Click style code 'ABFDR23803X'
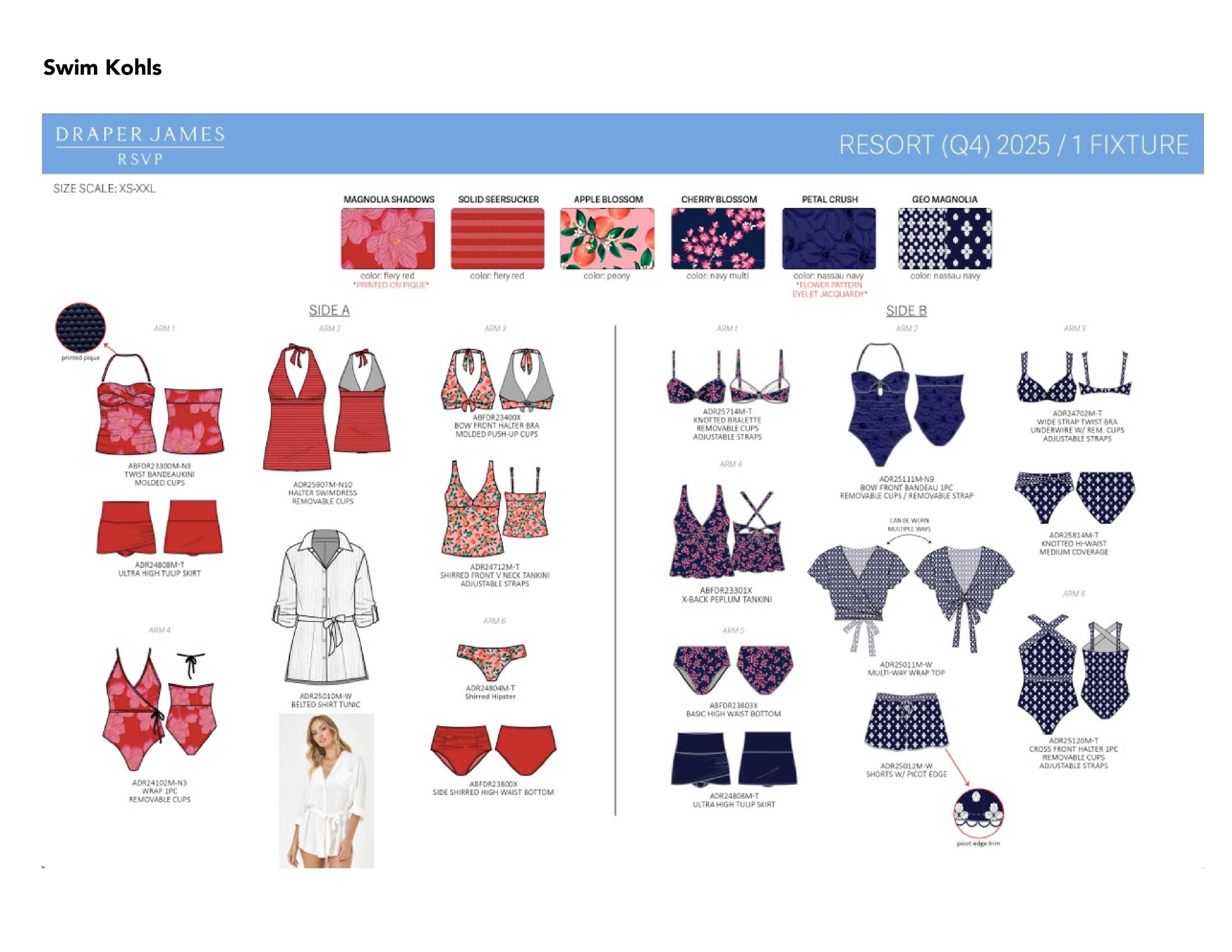The width and height of the screenshot is (1232, 952). pyautogui.click(x=733, y=706)
